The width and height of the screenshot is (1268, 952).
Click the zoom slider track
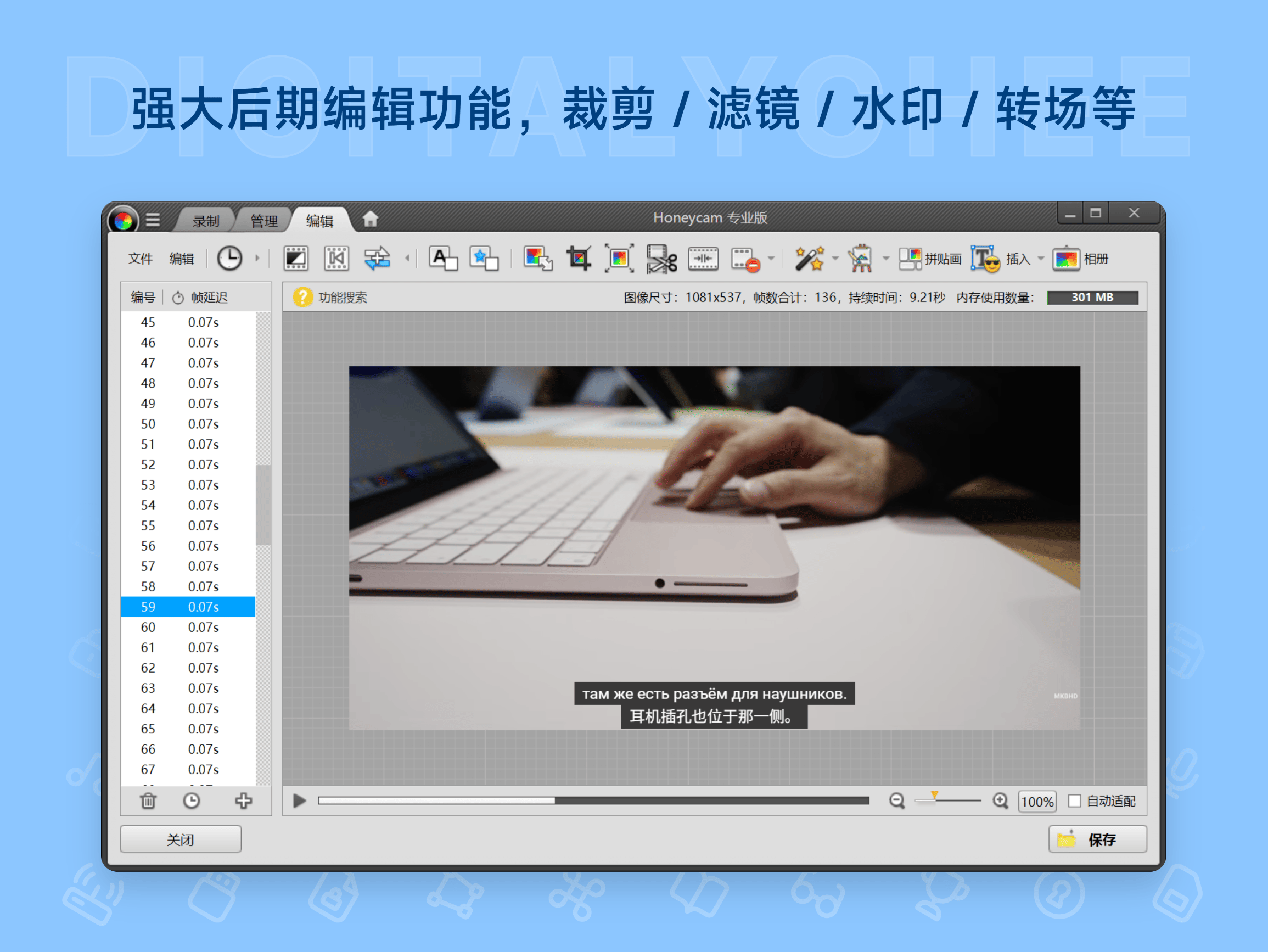coord(957,801)
